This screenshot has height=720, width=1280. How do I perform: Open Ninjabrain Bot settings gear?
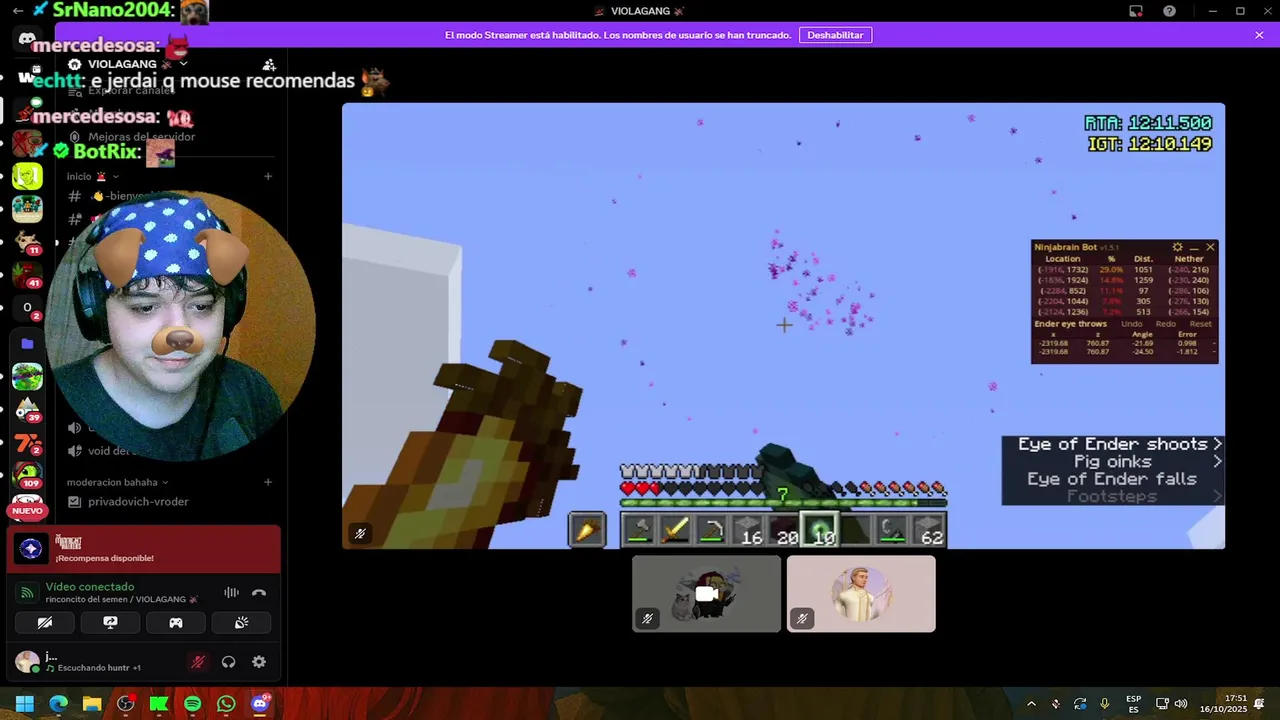(1177, 247)
